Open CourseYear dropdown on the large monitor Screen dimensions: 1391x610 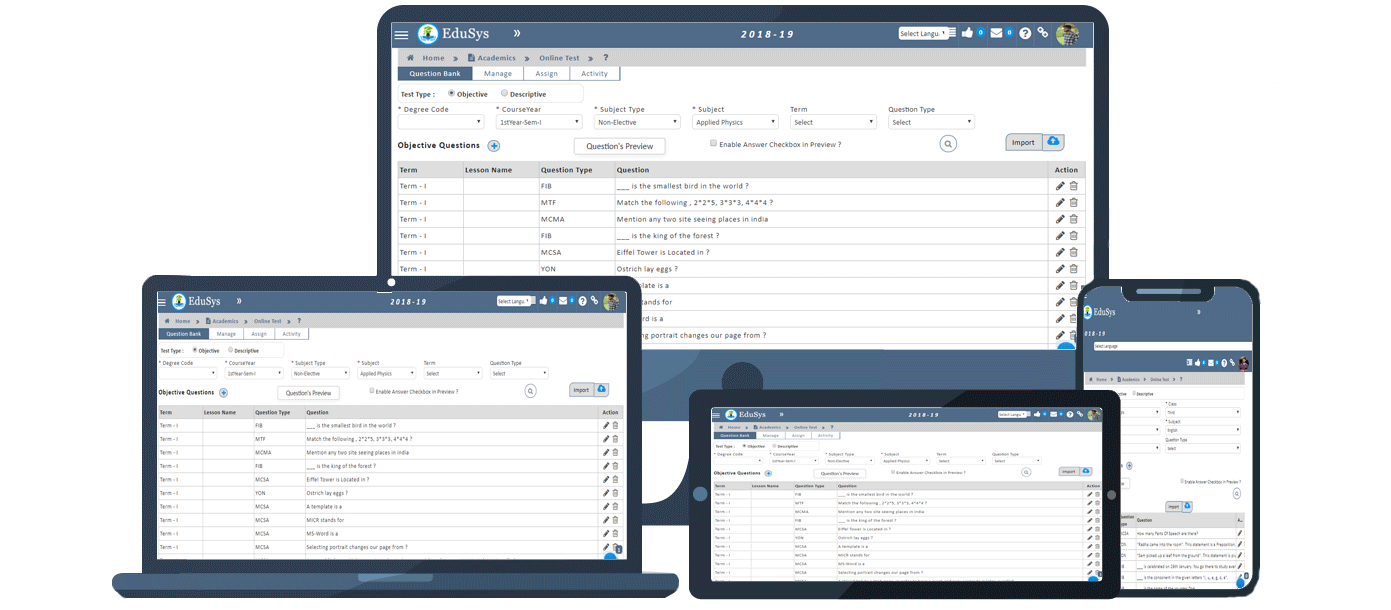[539, 122]
